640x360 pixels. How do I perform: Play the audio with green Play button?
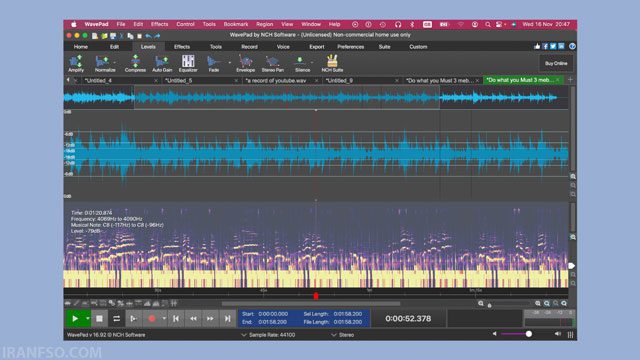point(75,318)
